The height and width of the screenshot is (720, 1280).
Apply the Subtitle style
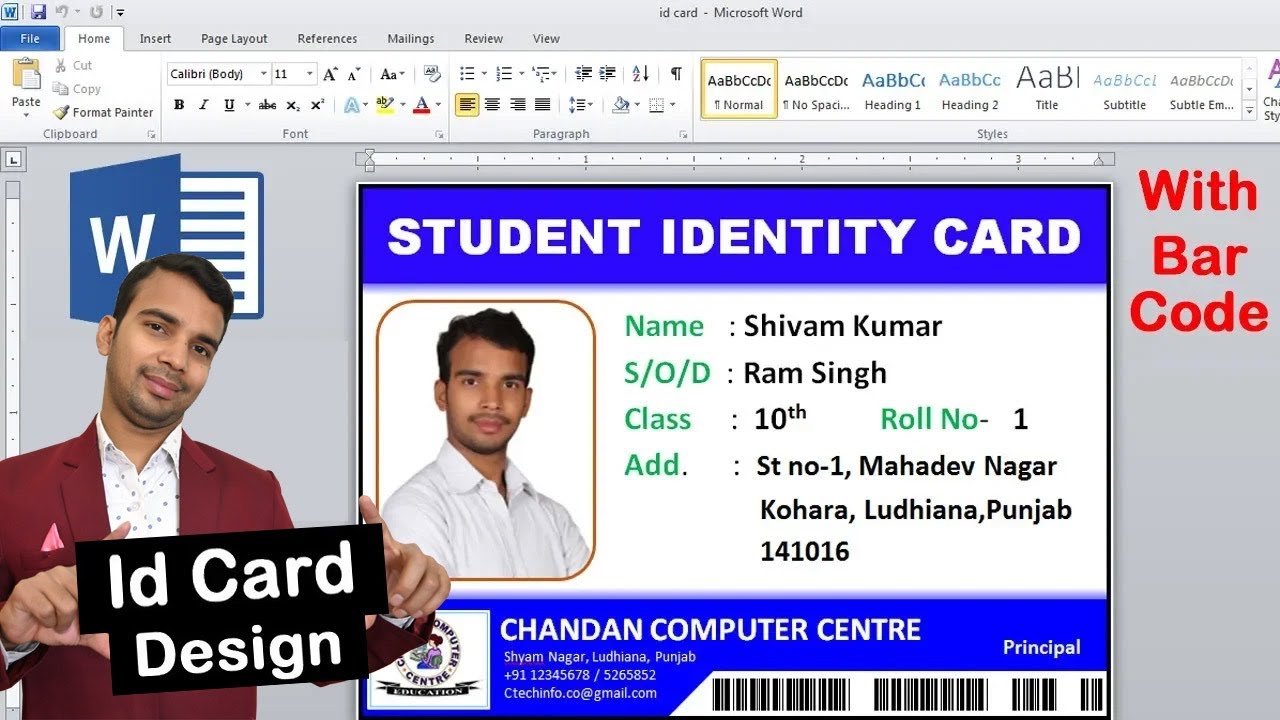1124,89
